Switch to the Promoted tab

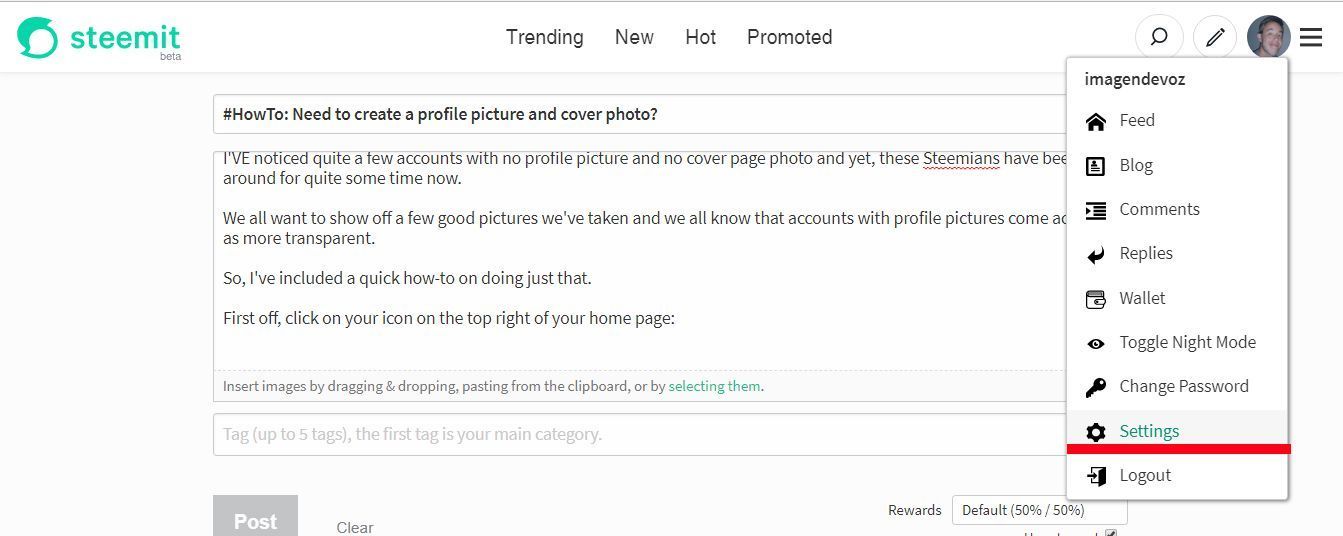tap(789, 37)
